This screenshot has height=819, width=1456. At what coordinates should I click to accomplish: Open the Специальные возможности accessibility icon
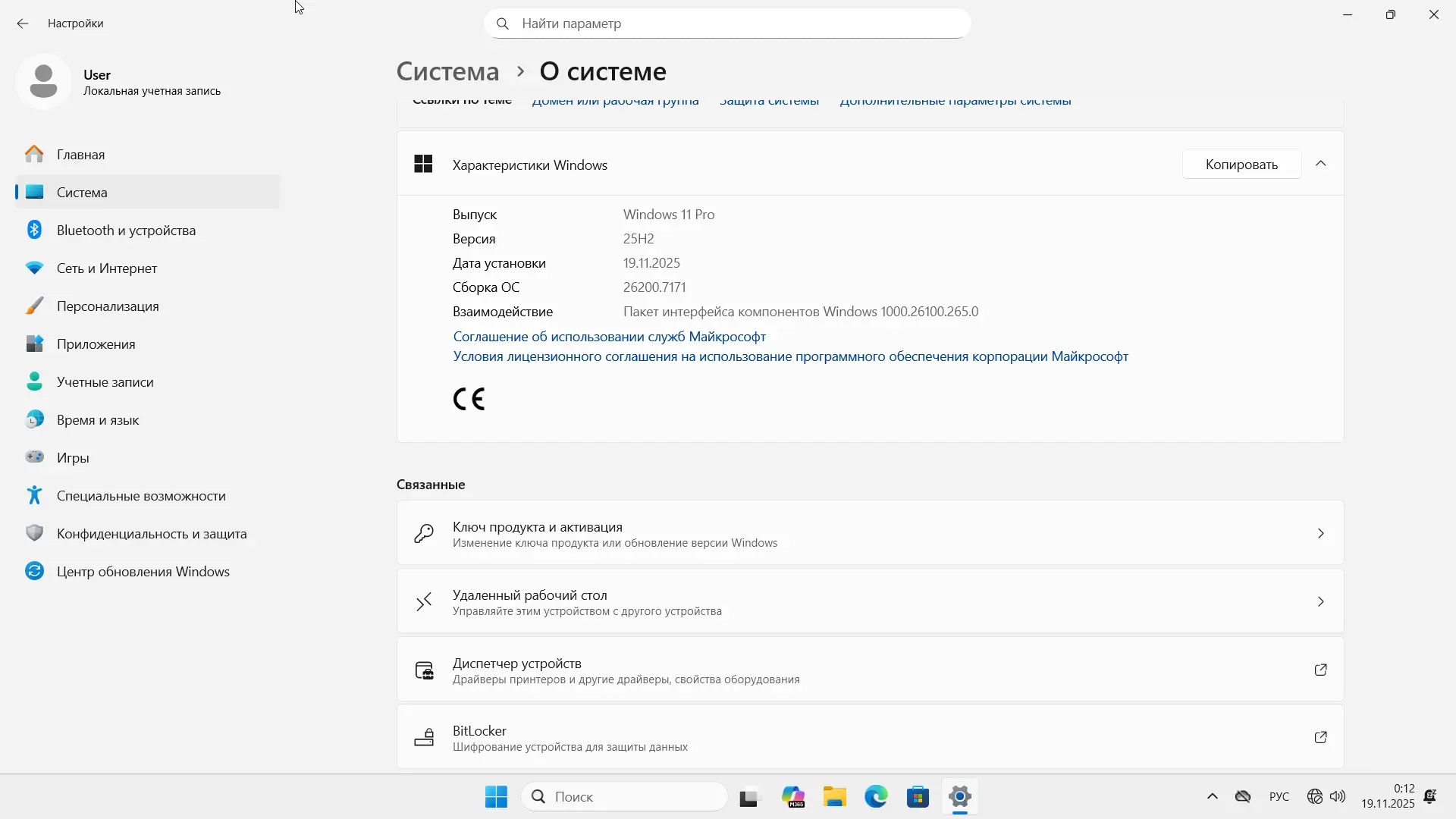pos(34,495)
